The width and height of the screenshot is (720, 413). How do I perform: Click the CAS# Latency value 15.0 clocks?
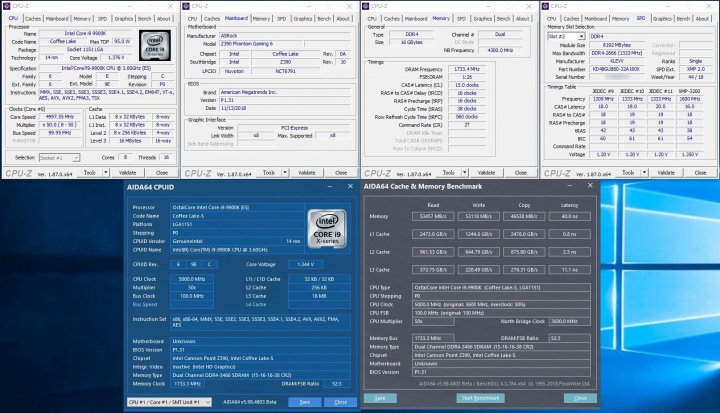click(467, 85)
